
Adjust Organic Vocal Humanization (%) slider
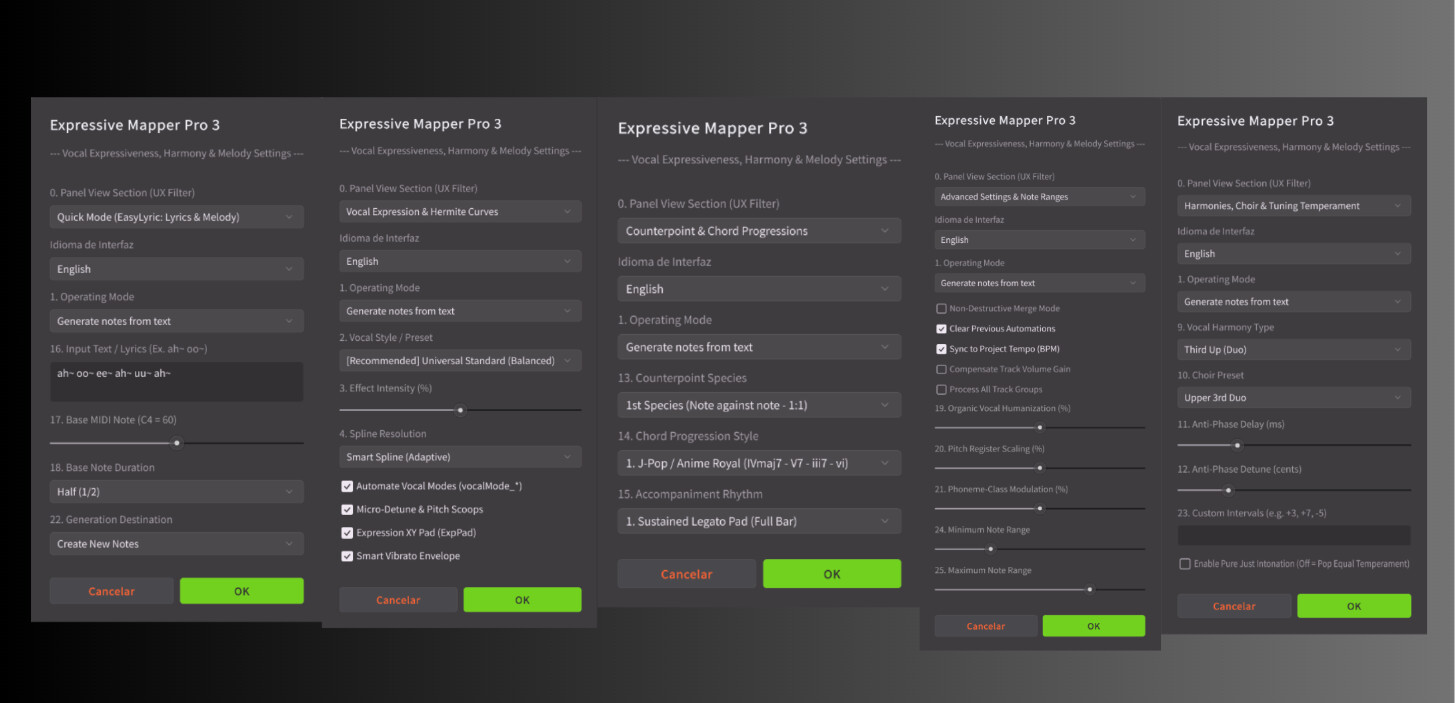1040,427
